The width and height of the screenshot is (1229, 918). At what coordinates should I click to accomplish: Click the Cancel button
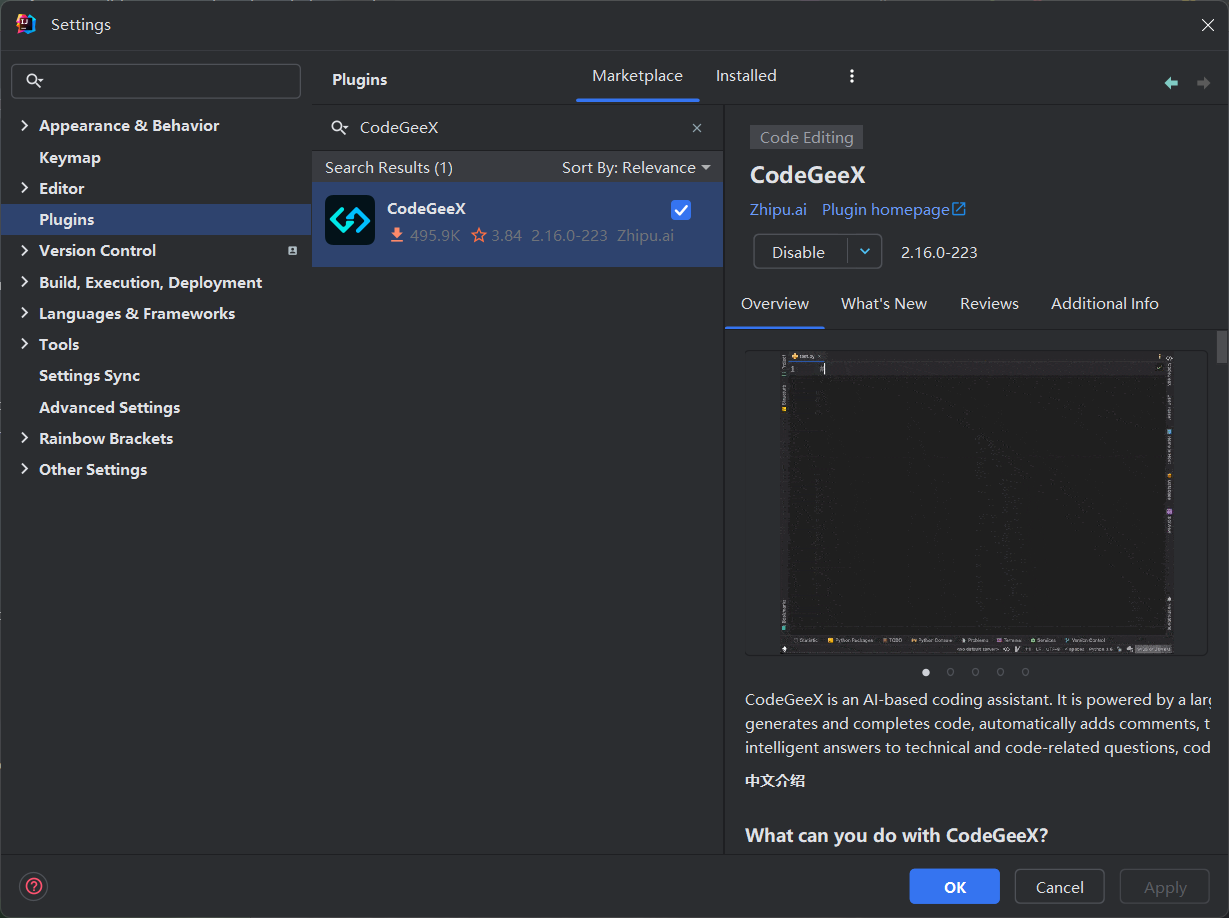[x=1059, y=887]
